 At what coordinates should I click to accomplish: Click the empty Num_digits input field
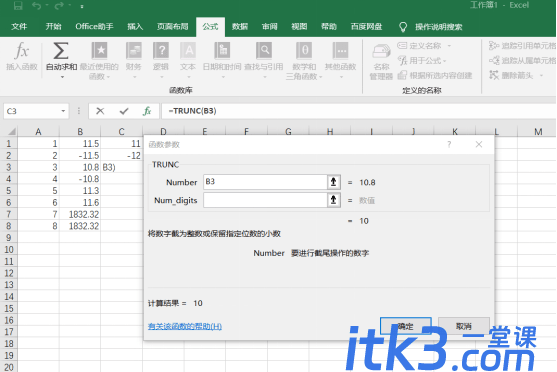pos(265,200)
